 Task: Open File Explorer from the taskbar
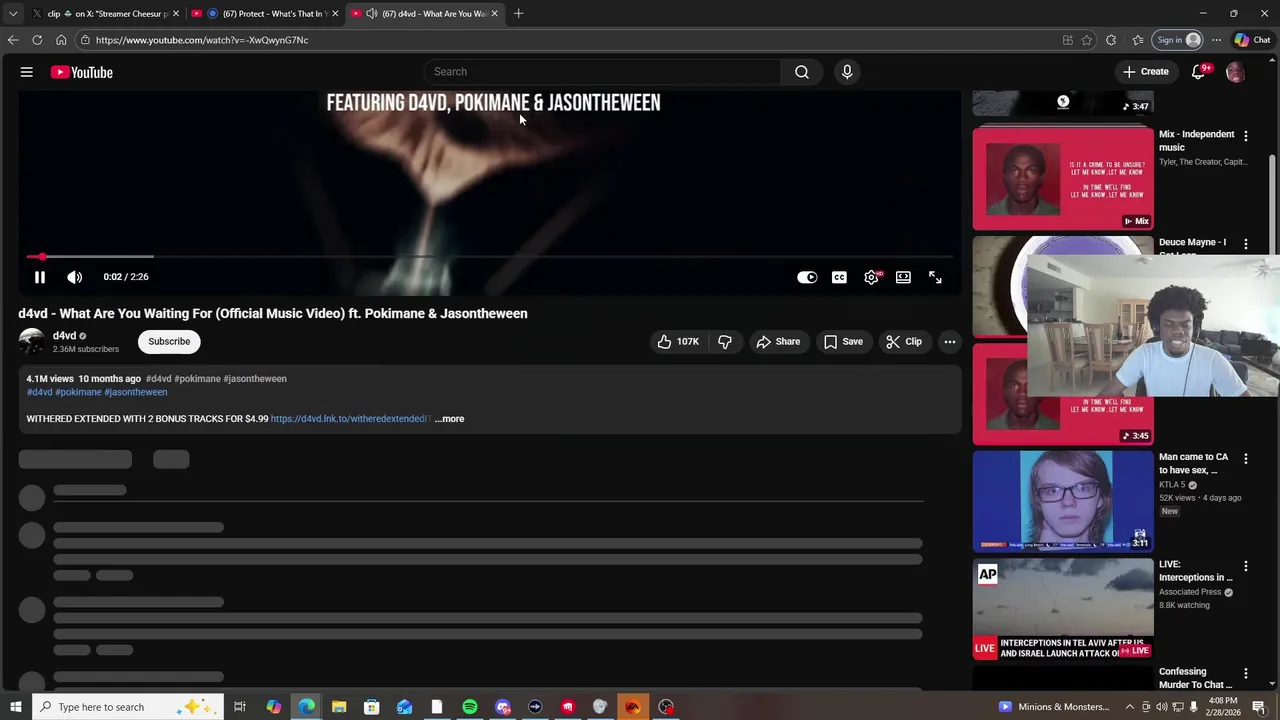click(x=339, y=707)
